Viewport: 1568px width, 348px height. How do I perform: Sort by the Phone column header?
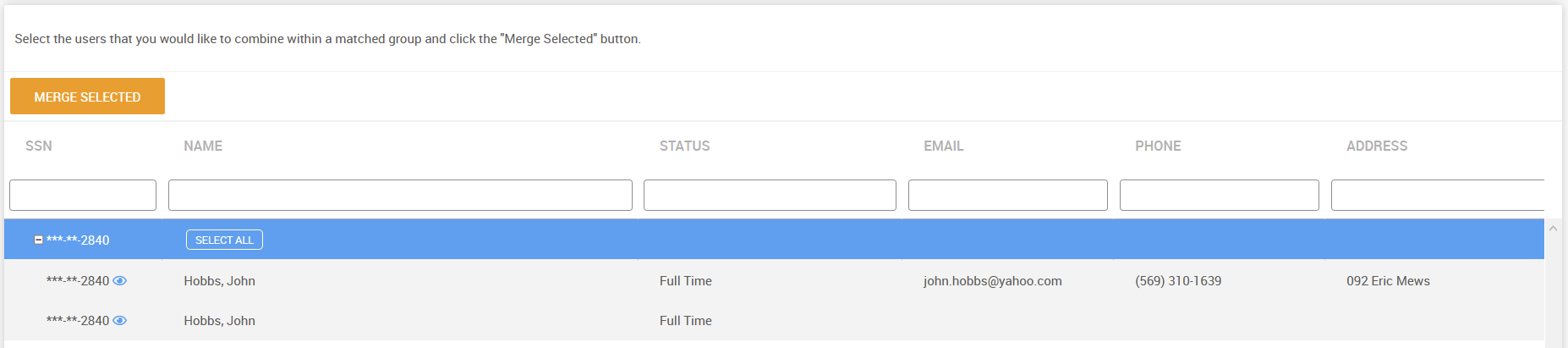coord(1158,146)
